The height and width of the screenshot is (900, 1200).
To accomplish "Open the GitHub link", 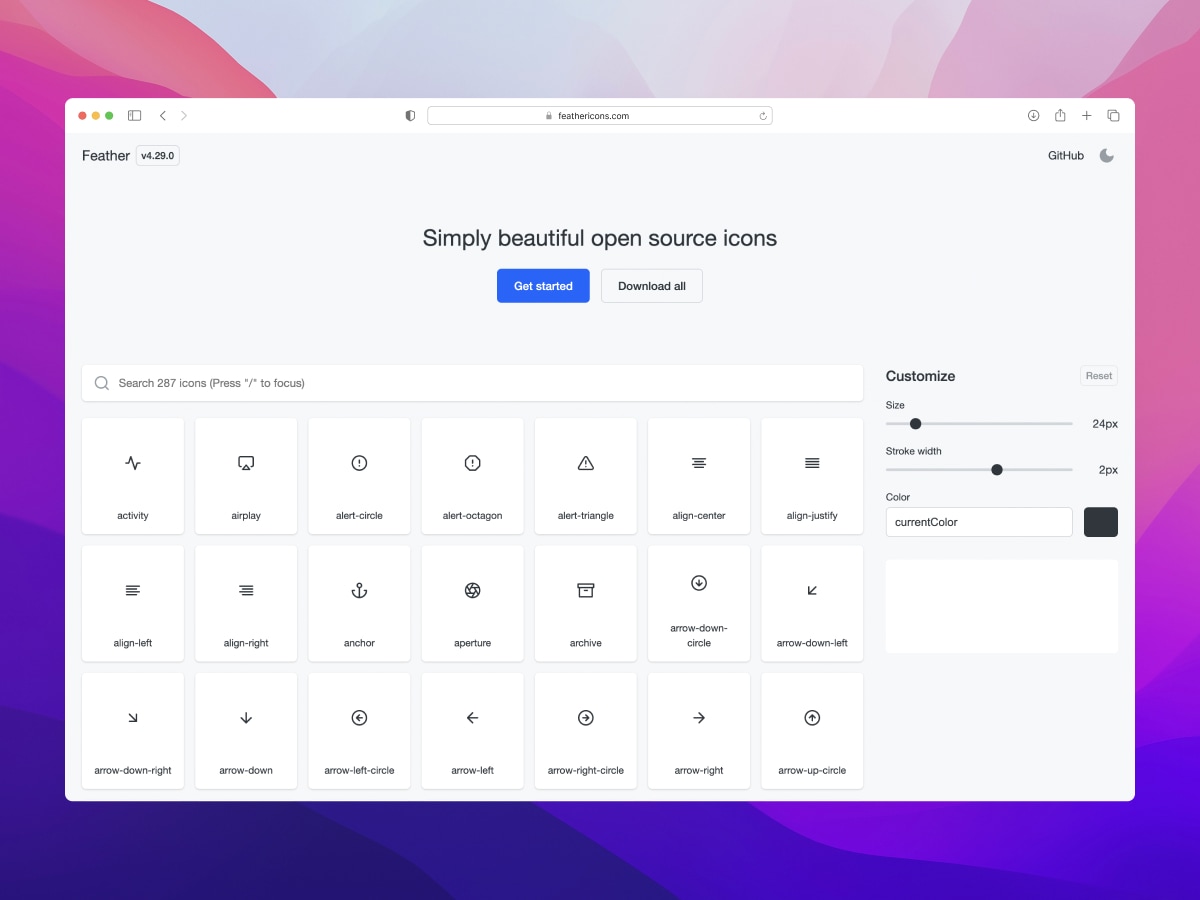I will point(1065,155).
